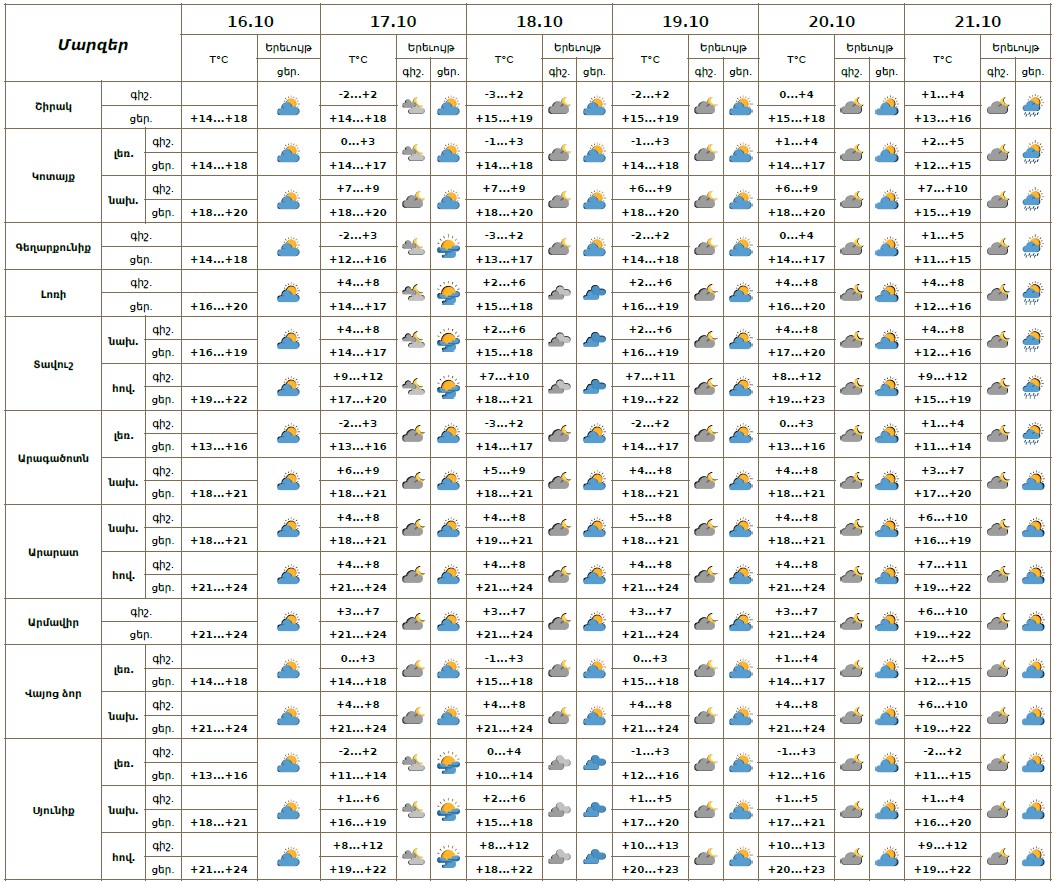Click Shirak's partly cloudy icon for 16.10
Screen dimensions: 1053x882
coord(289,106)
